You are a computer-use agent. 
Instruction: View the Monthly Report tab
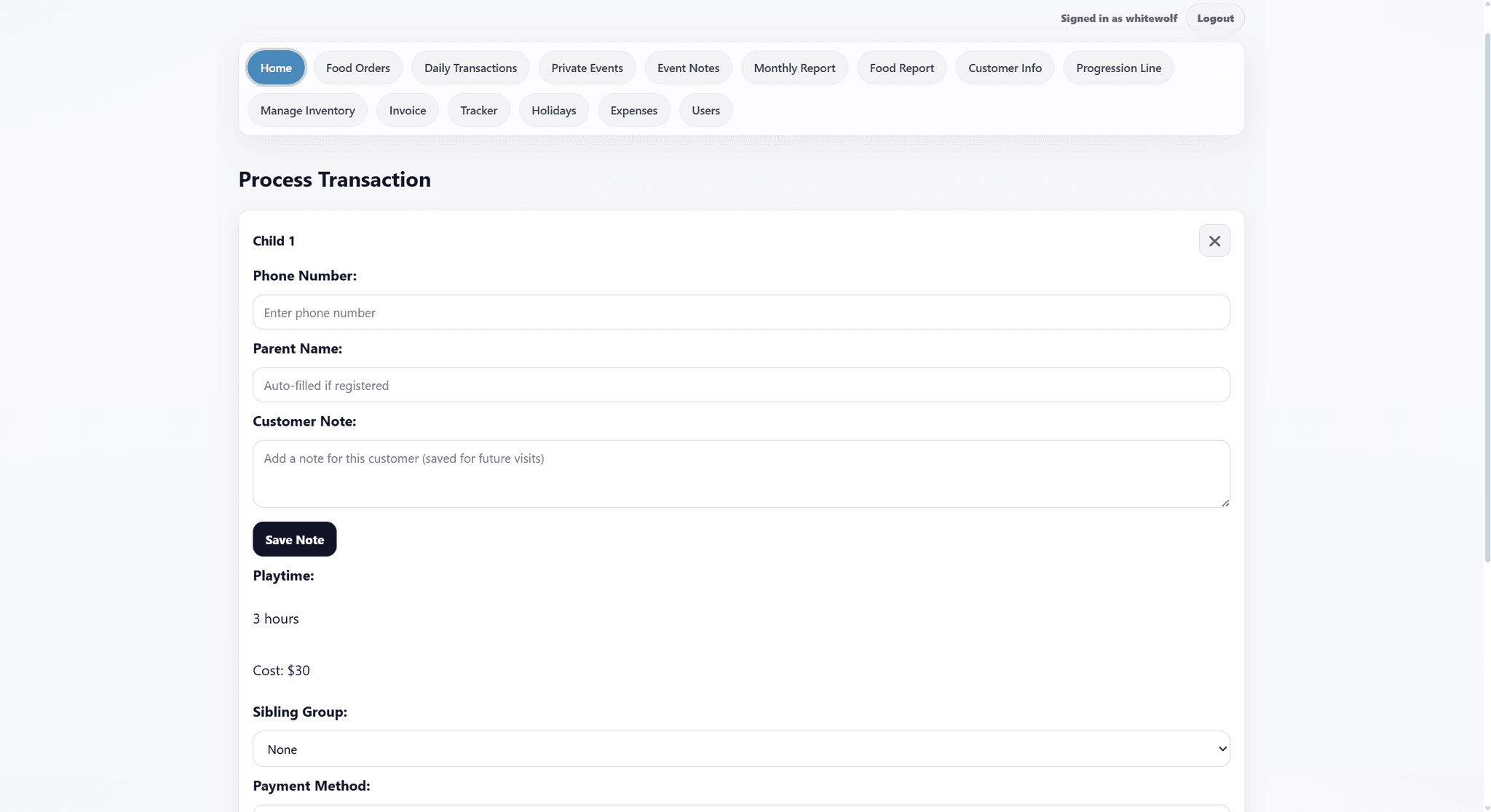794,68
